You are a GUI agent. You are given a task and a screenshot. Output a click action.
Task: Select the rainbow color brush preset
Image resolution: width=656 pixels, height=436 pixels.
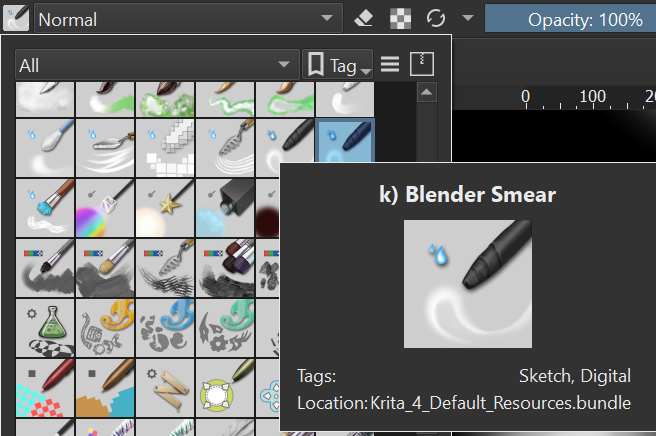click(x=105, y=206)
